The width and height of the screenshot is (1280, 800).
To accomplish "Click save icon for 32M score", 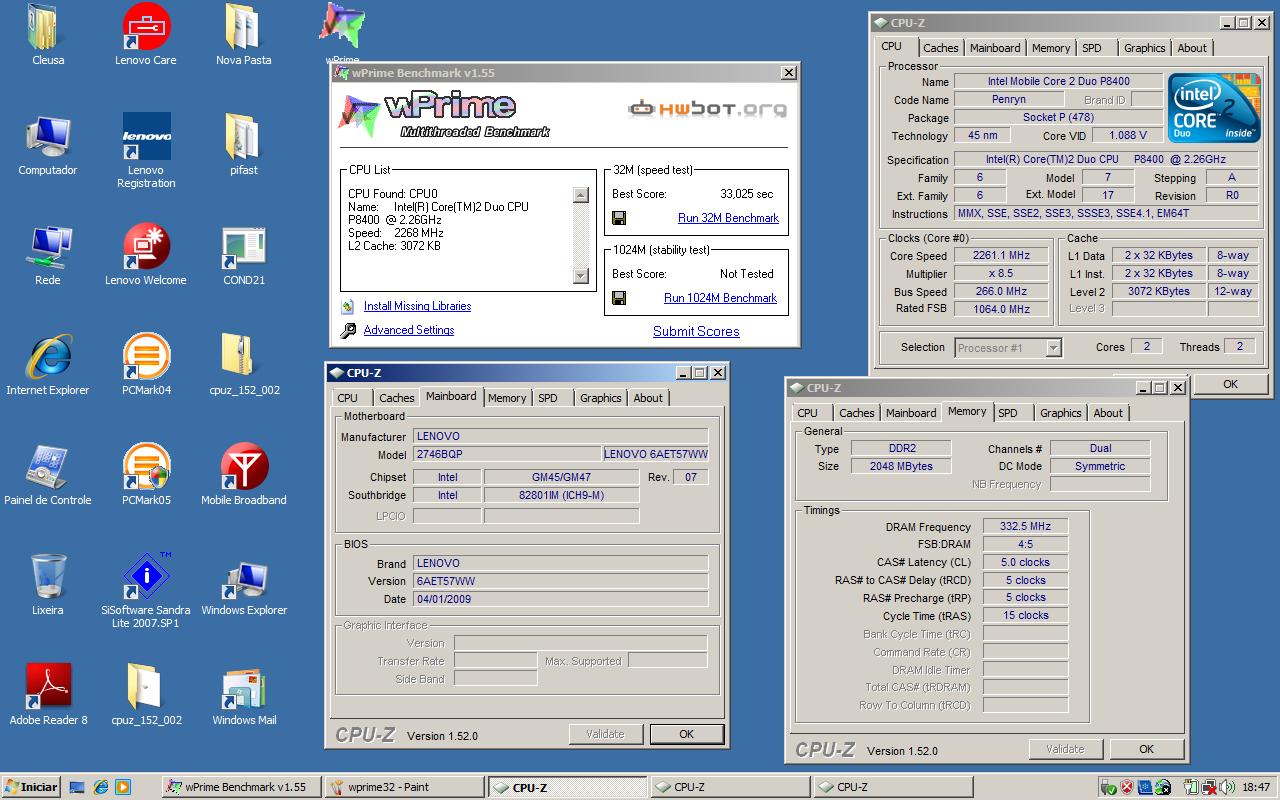I will [x=619, y=218].
